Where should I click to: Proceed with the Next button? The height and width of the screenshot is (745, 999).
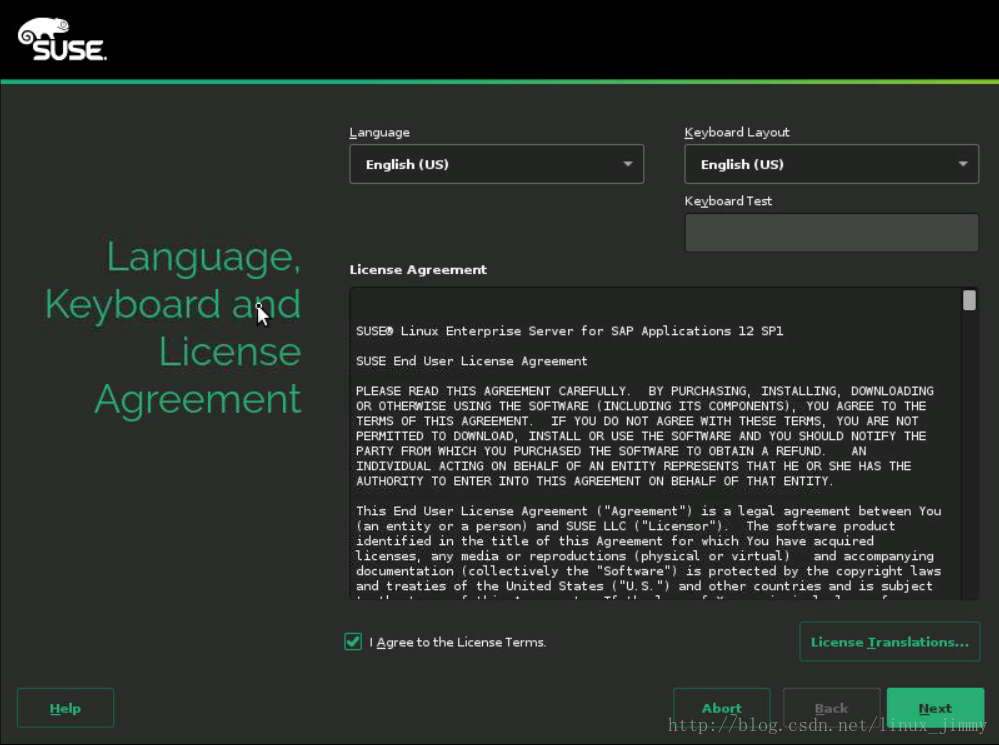pyautogui.click(x=935, y=708)
